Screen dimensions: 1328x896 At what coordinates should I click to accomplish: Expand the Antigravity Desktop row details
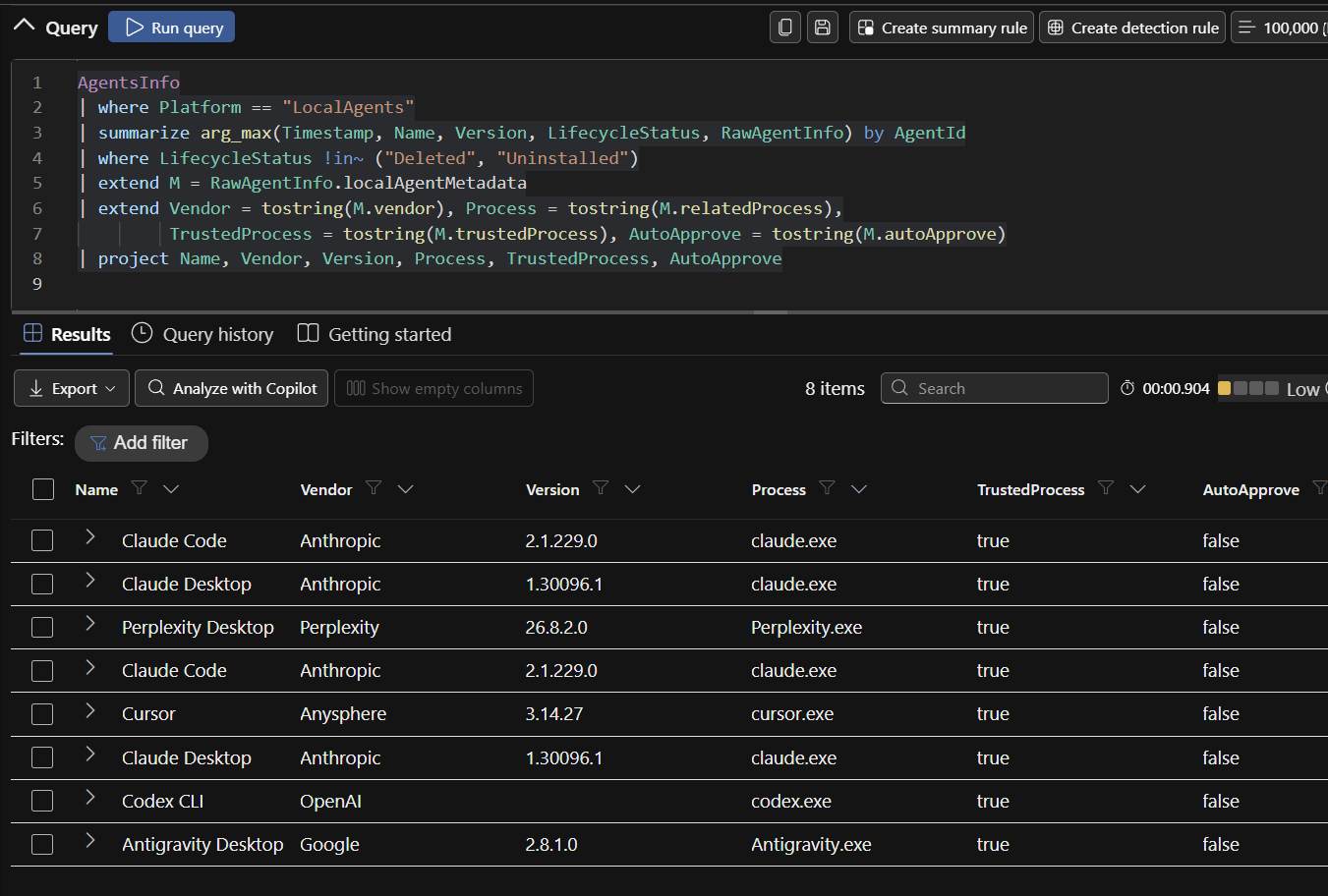point(90,840)
